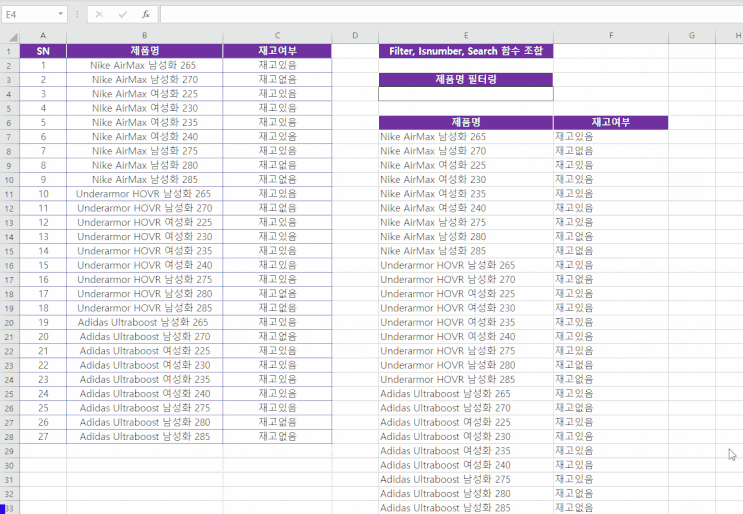The image size is (743, 514).
Task: Select stock cell in column F row 17
Action: 611,280
